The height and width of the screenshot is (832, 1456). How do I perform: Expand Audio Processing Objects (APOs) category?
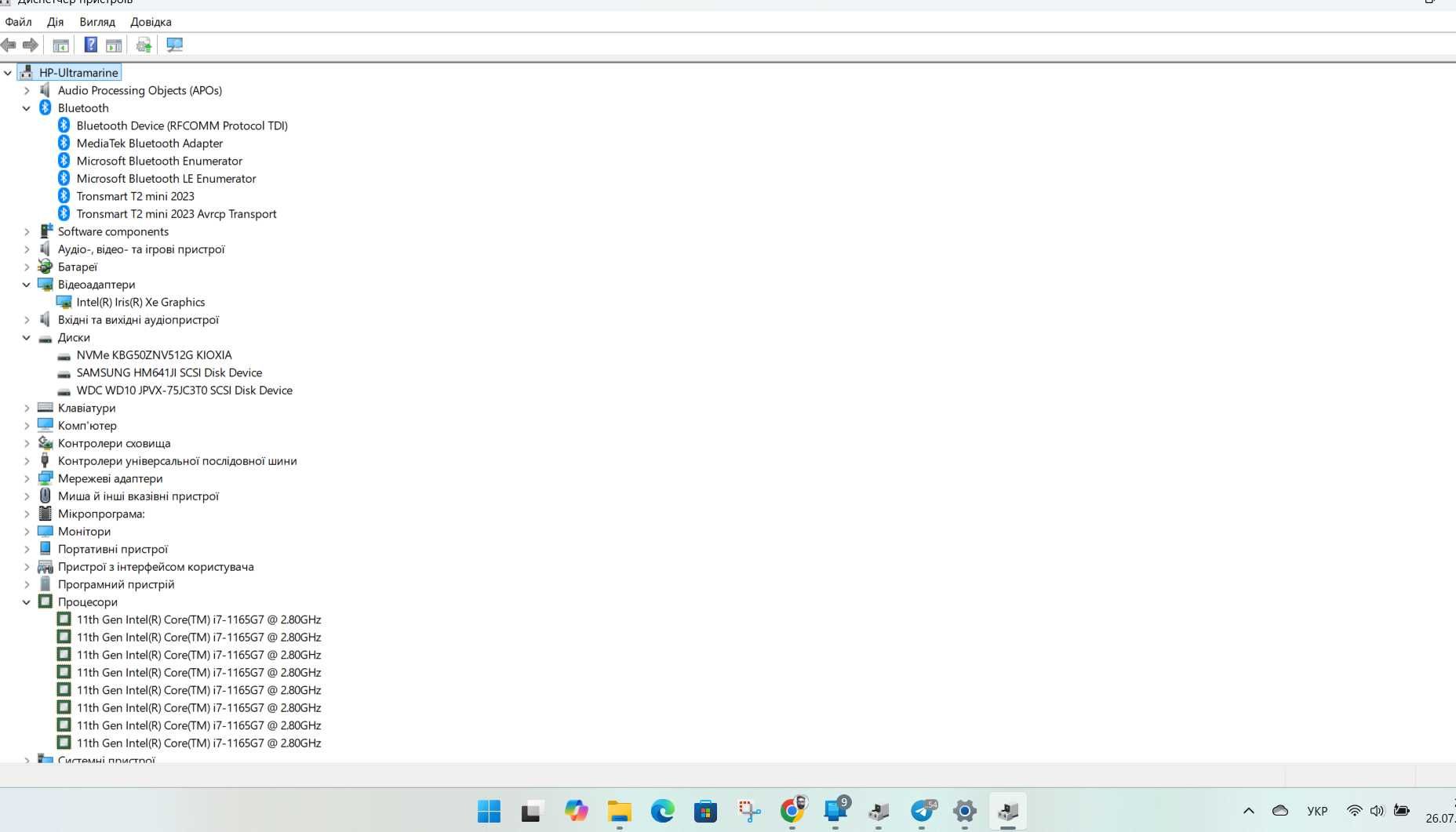[27, 91]
